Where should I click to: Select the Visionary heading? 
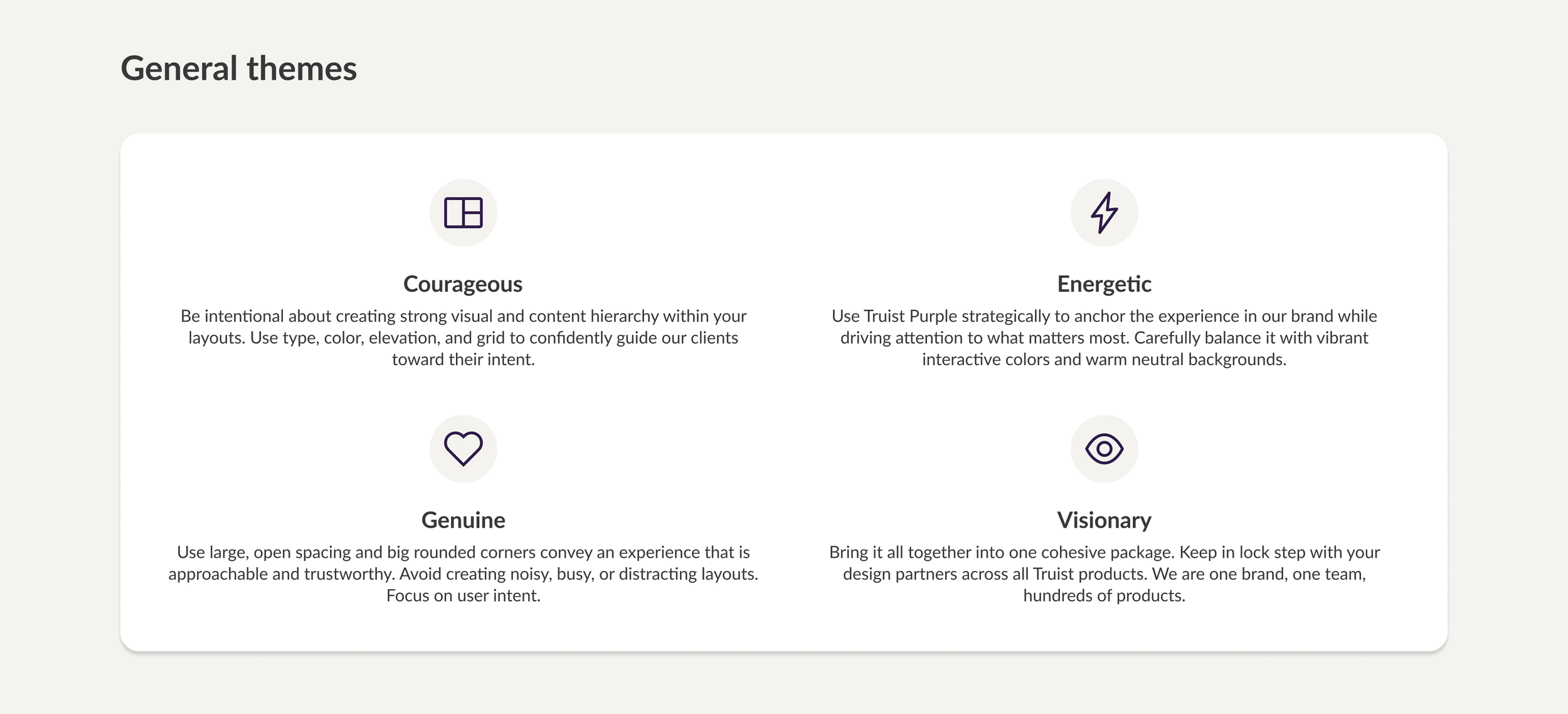coord(1104,520)
